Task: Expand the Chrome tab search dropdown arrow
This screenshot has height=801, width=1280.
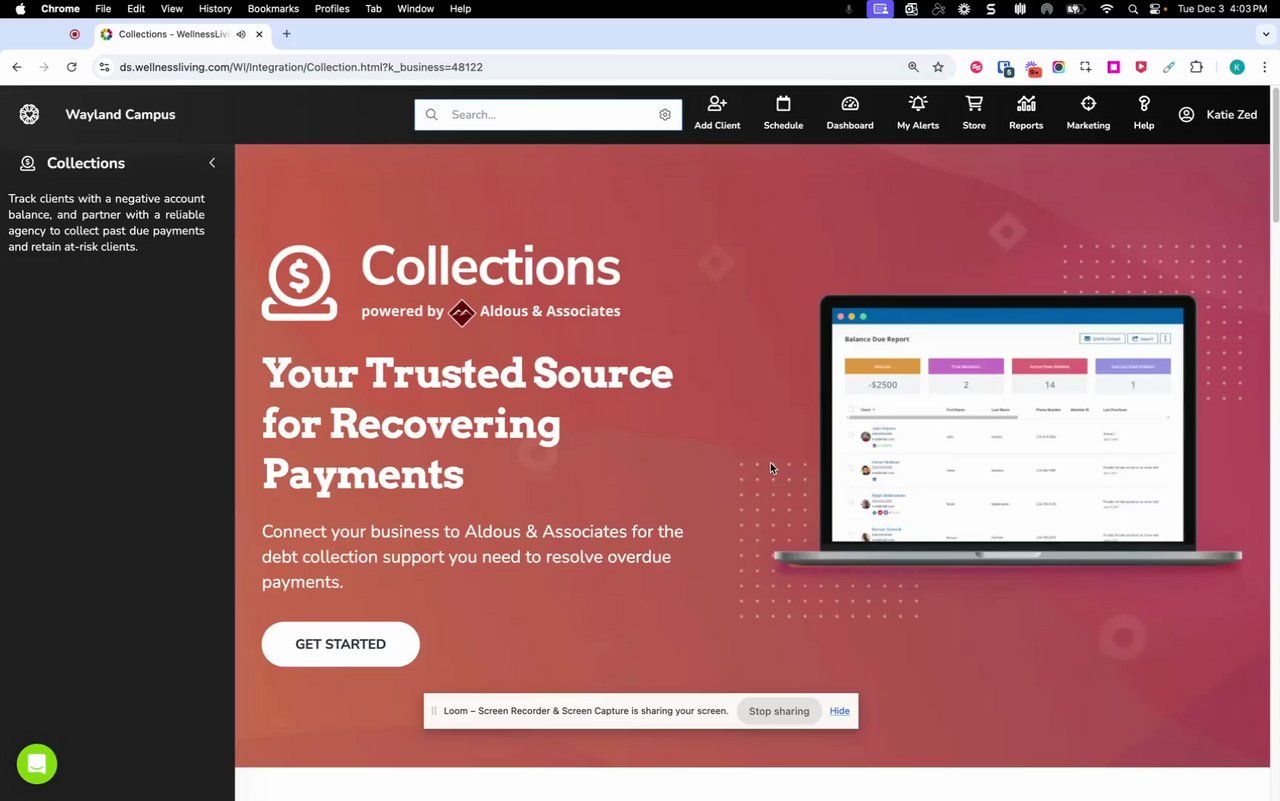Action: point(1266,34)
